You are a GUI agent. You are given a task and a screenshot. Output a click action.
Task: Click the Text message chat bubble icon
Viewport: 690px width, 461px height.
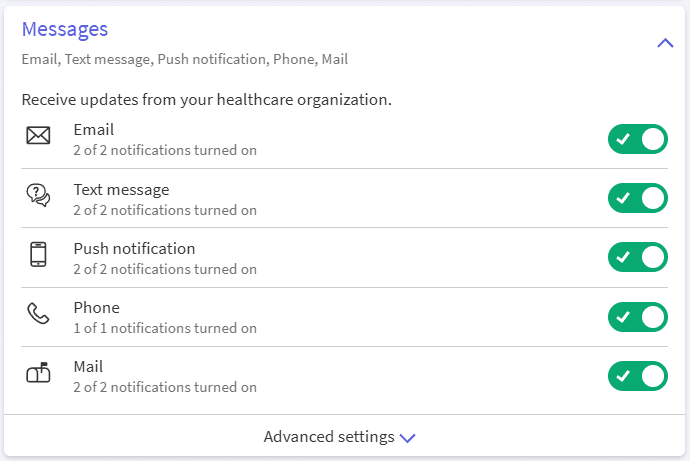[x=38, y=196]
